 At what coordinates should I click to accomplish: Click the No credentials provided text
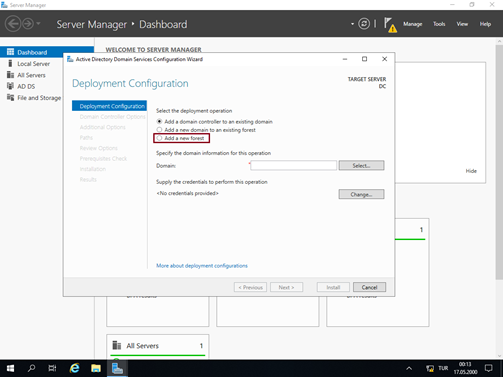pos(187,193)
